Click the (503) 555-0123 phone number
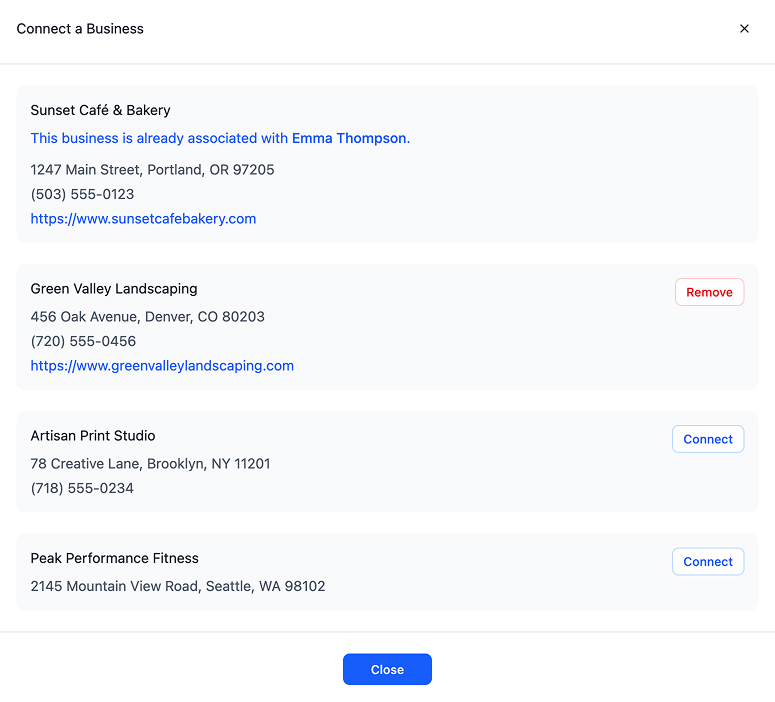The width and height of the screenshot is (775, 702). coord(82,194)
